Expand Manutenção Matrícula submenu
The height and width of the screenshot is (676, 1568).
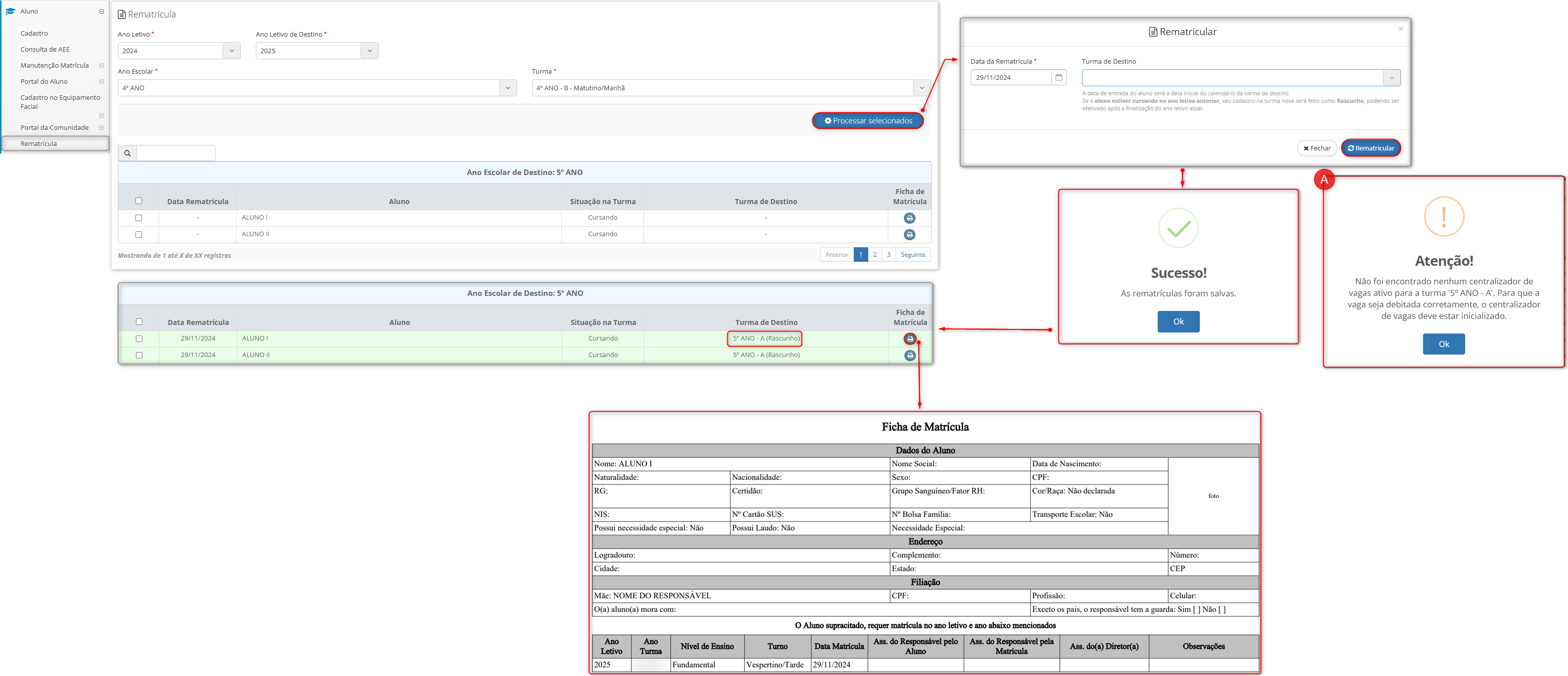(x=102, y=66)
